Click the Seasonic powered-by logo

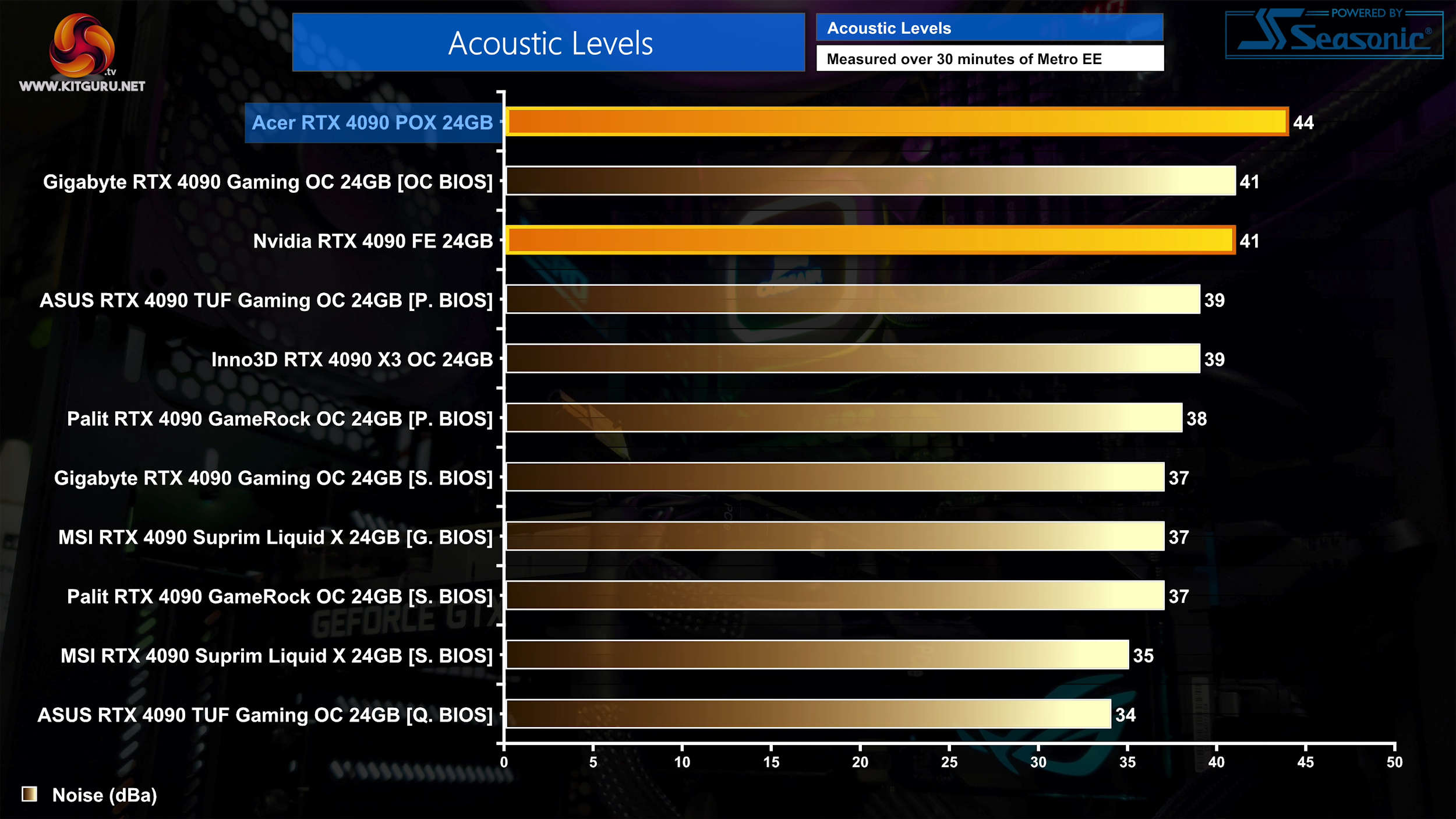[x=1334, y=33]
